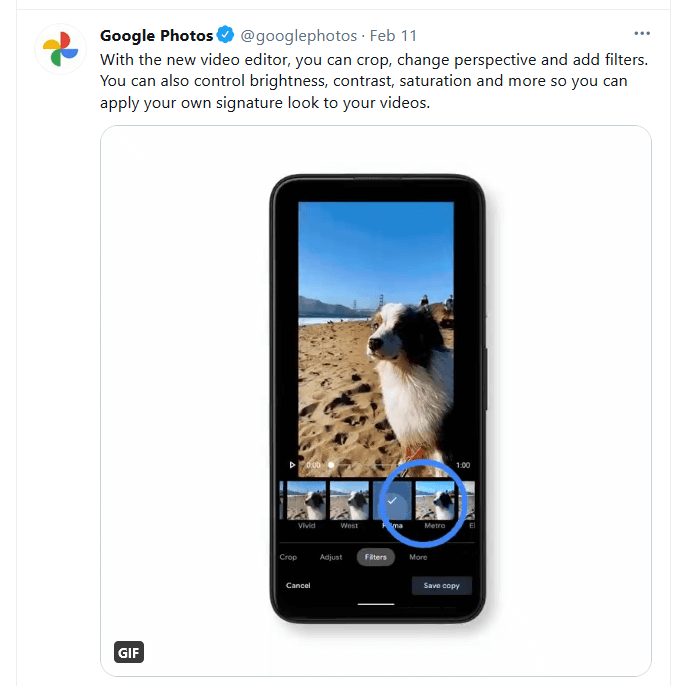
Task: Open the Feb 11 tweet timestamp
Action: (393, 35)
